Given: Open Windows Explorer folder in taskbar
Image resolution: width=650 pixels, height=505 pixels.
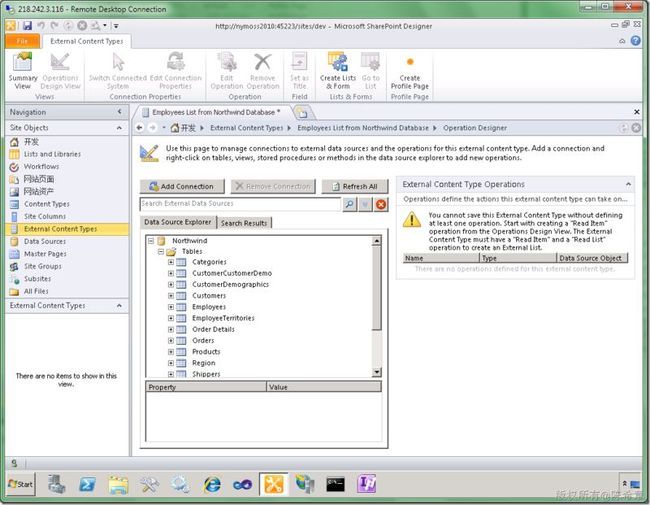Looking at the screenshot, I should click(119, 484).
